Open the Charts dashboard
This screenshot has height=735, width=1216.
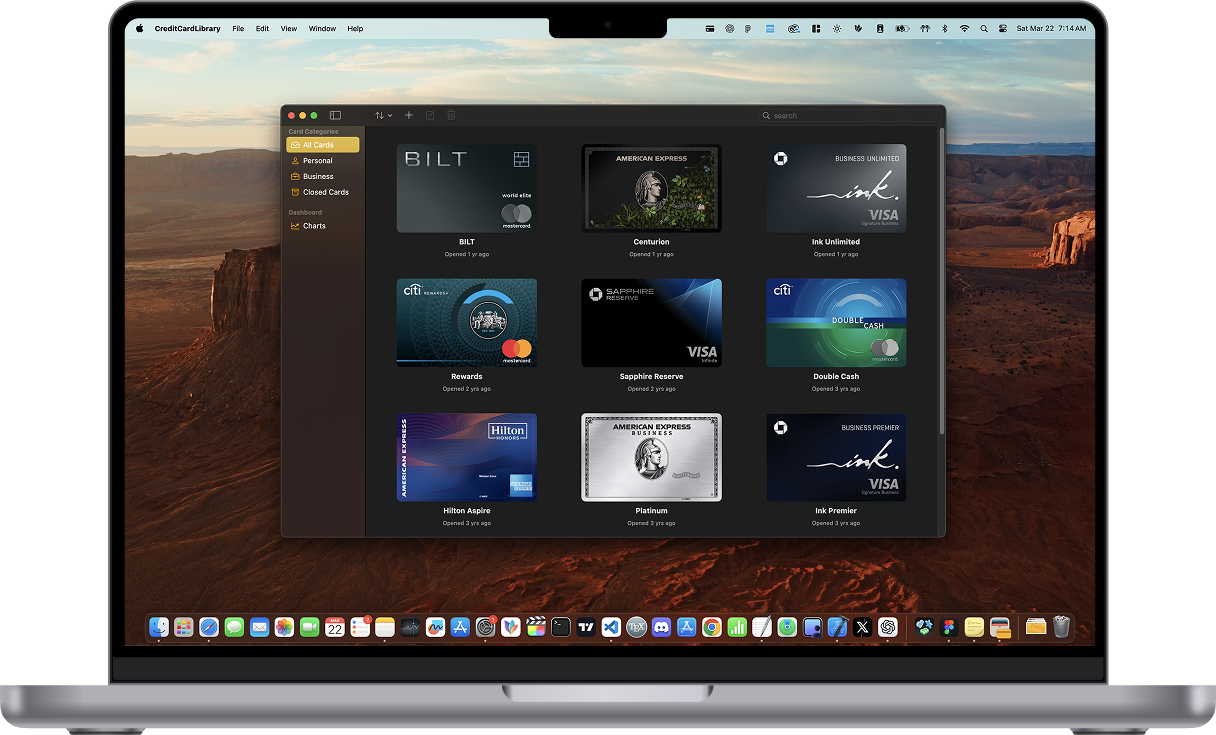(x=322, y=226)
